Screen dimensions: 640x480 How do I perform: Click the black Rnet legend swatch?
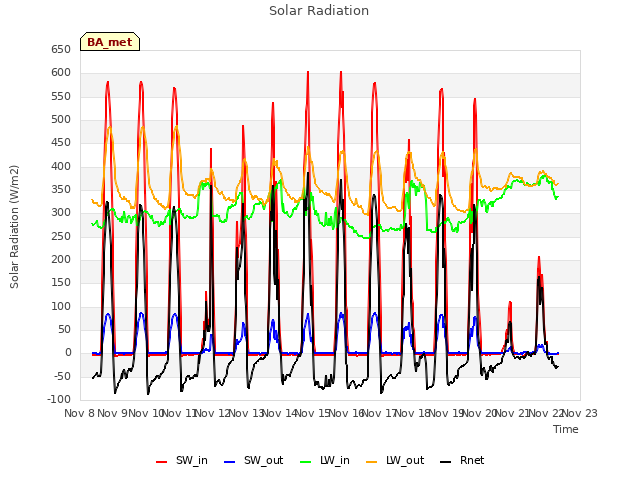click(446, 462)
